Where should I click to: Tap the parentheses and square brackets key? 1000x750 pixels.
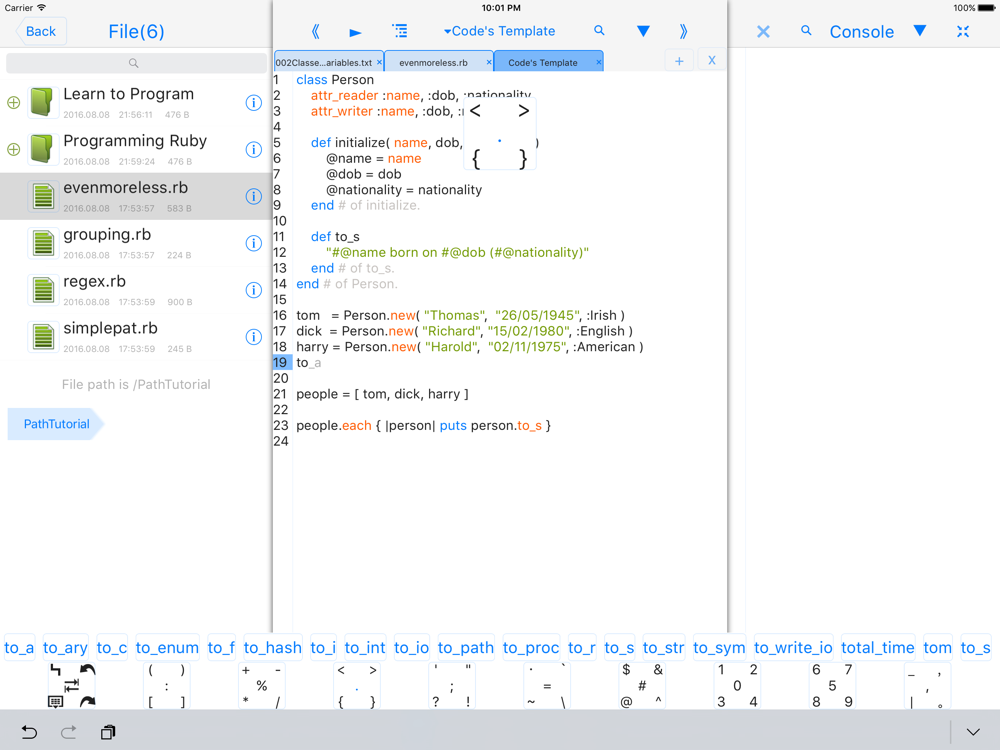tap(166, 686)
